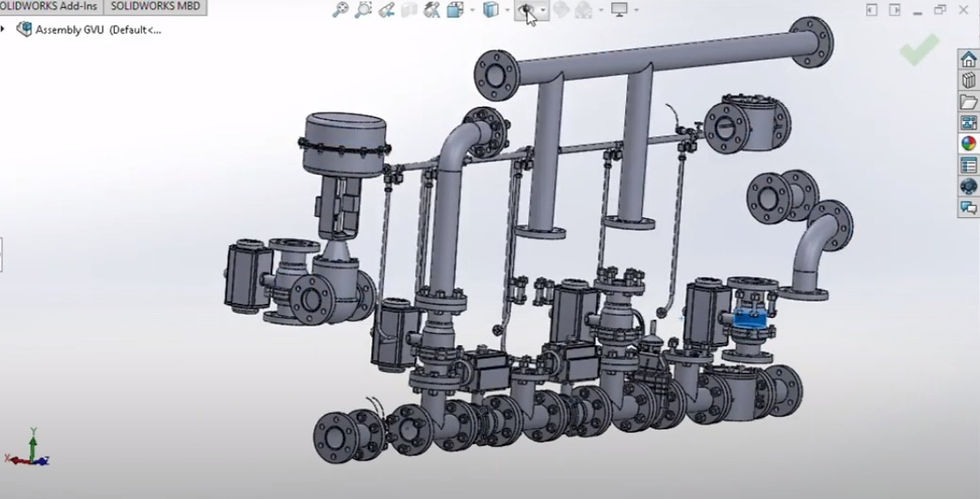Click the Dynamic Annotation Views icon
This screenshot has width=980, height=499.
(x=432, y=9)
